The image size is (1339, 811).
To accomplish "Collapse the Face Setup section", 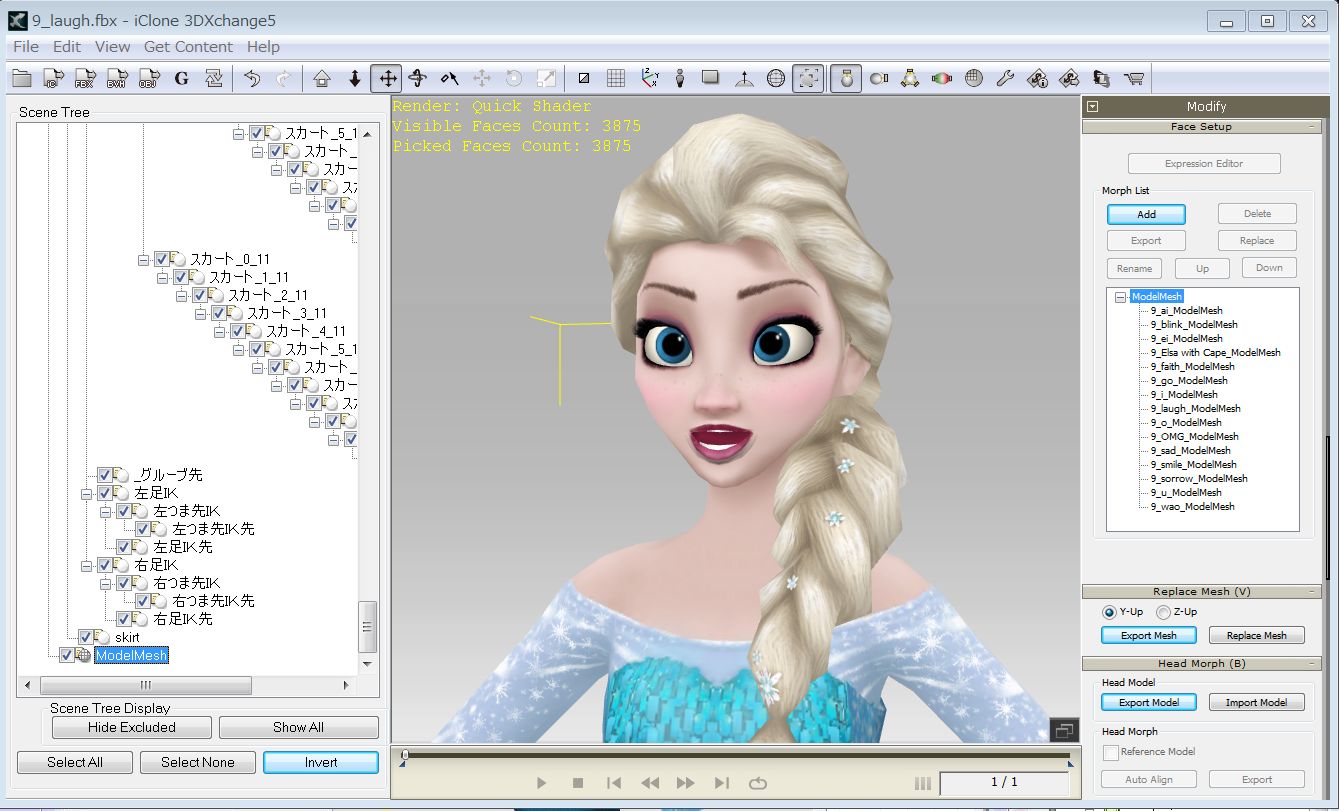I will click(1313, 127).
